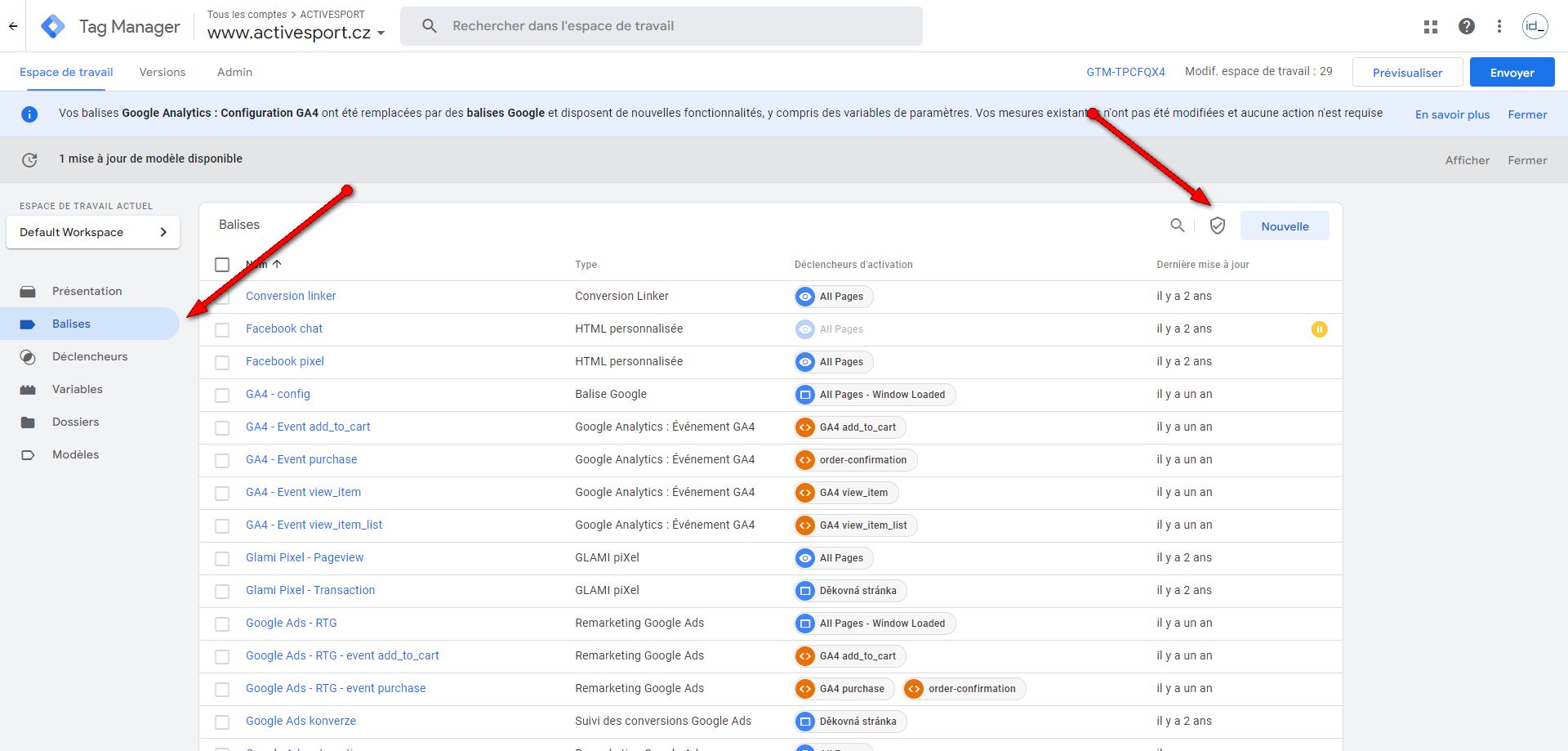This screenshot has width=1568, height=751.
Task: Open the Google apps grid
Action: [1431, 26]
